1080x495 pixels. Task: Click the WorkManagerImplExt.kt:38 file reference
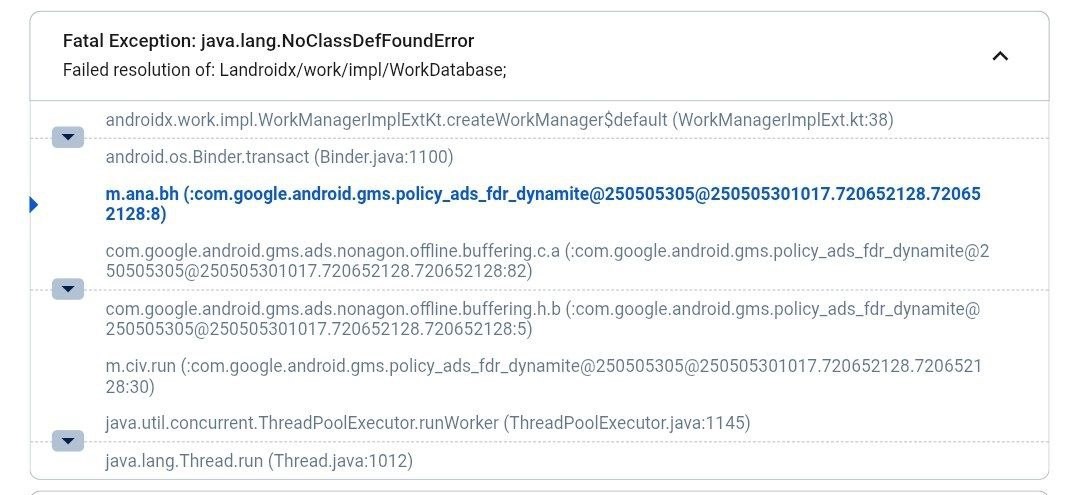pyautogui.click(x=784, y=120)
